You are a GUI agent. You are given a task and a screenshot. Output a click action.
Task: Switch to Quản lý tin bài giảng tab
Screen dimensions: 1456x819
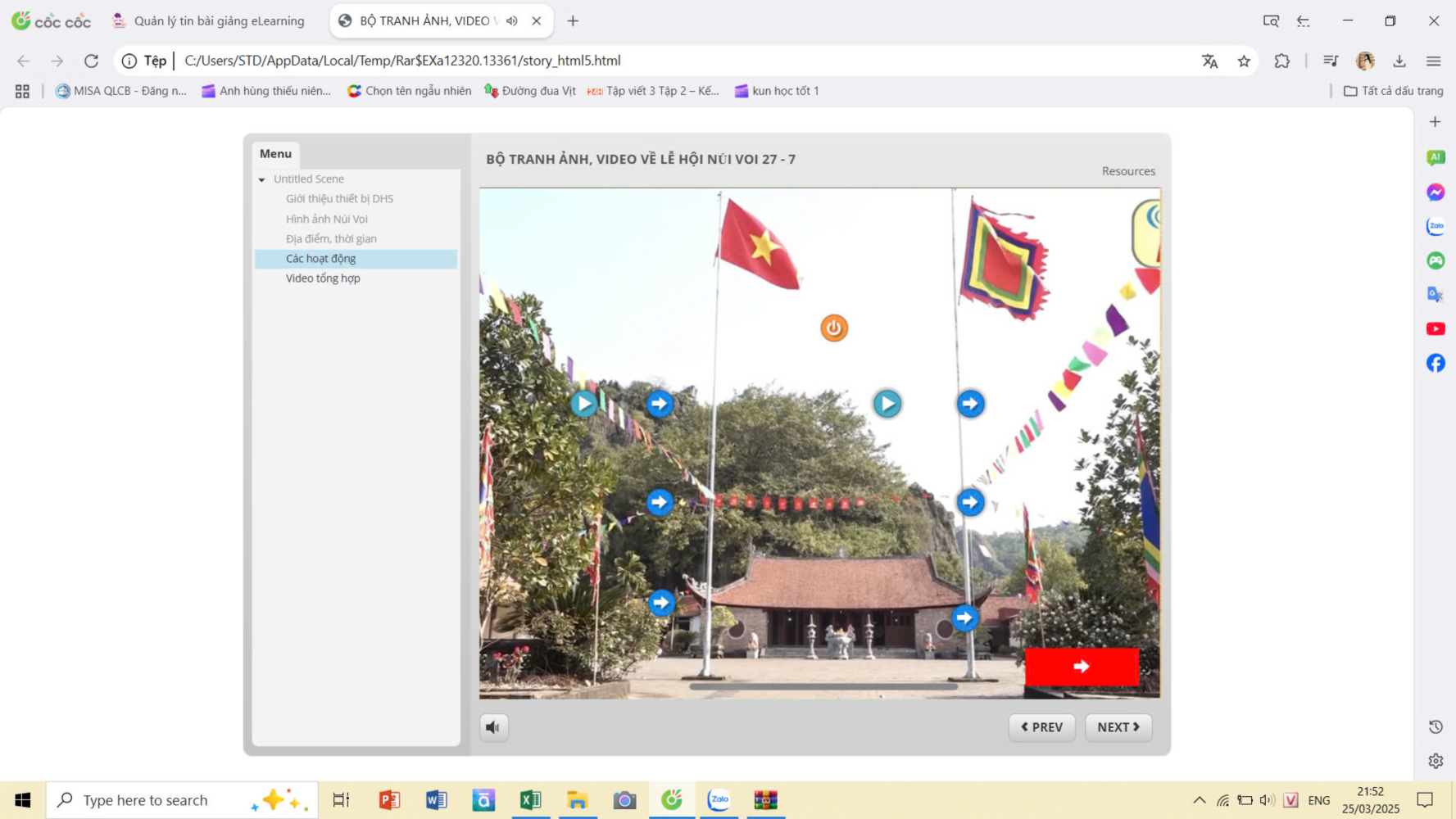click(x=218, y=20)
